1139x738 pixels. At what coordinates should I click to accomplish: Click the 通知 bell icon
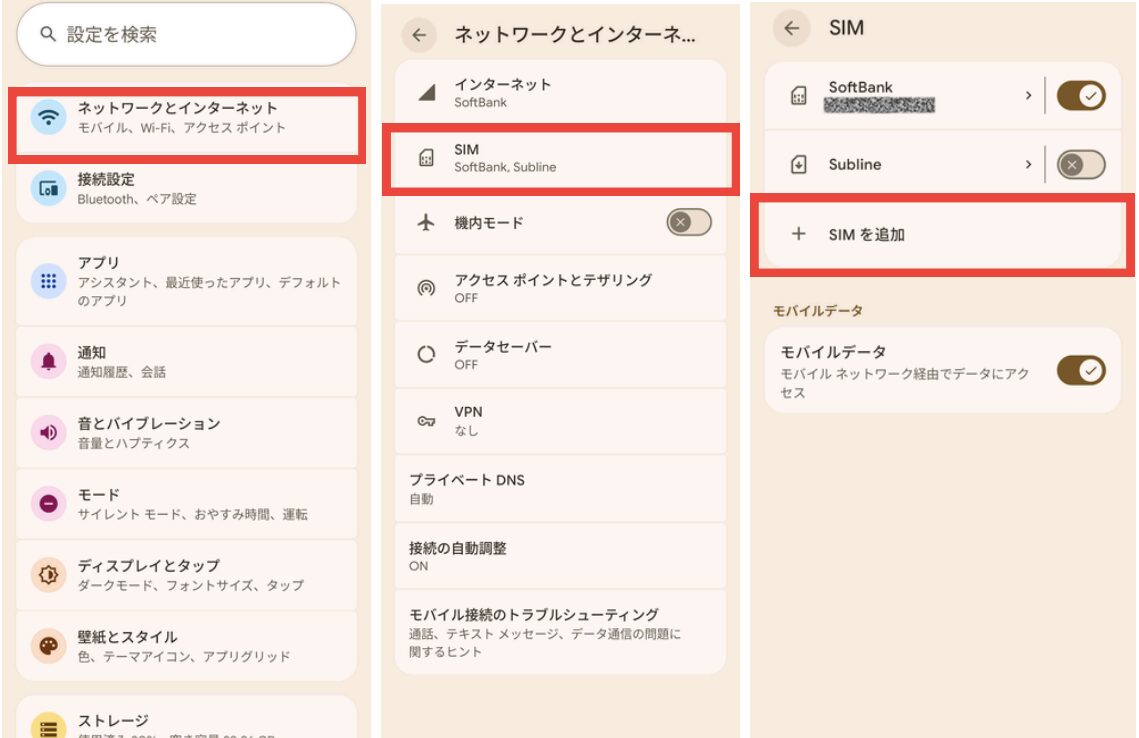(x=48, y=361)
